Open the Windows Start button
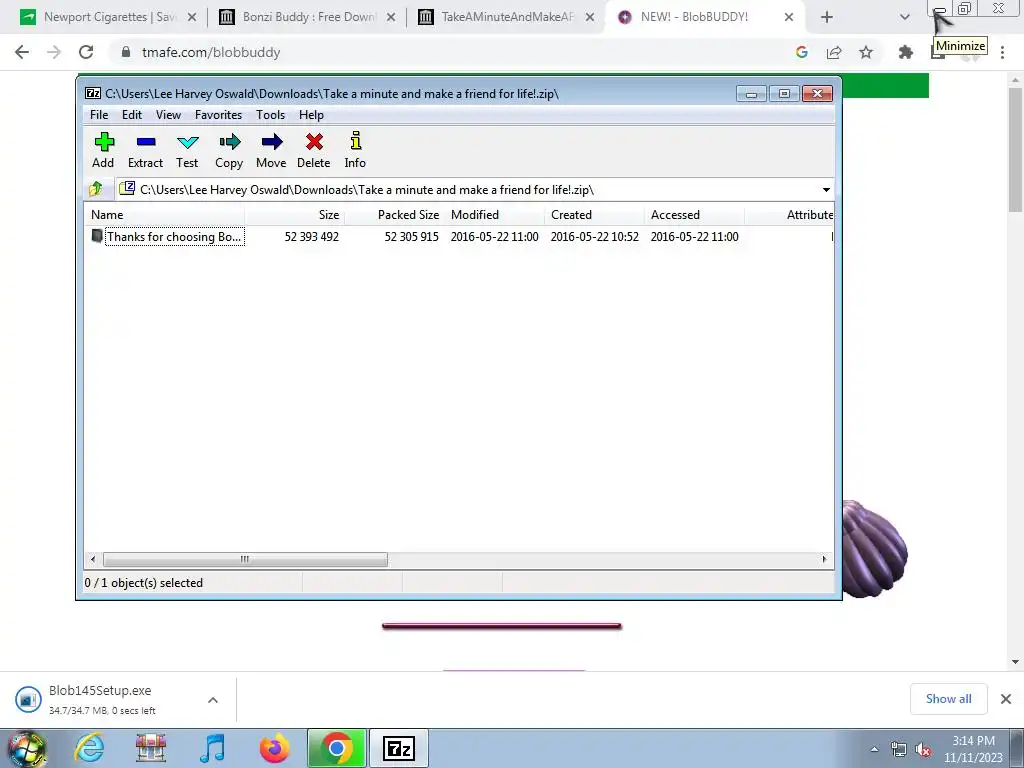The width and height of the screenshot is (1024, 768). pyautogui.click(x=27, y=748)
